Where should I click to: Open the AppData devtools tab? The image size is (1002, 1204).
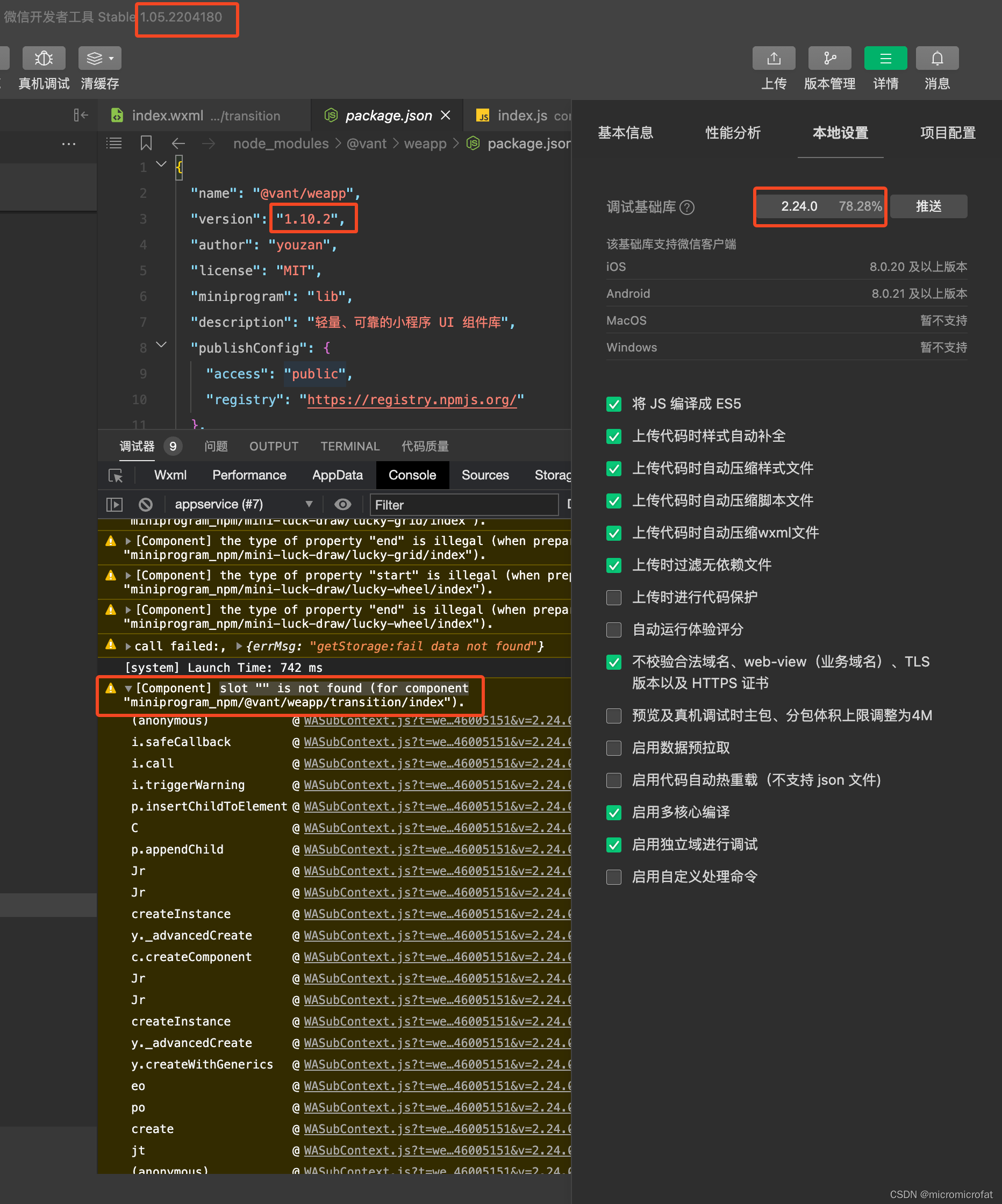point(337,475)
